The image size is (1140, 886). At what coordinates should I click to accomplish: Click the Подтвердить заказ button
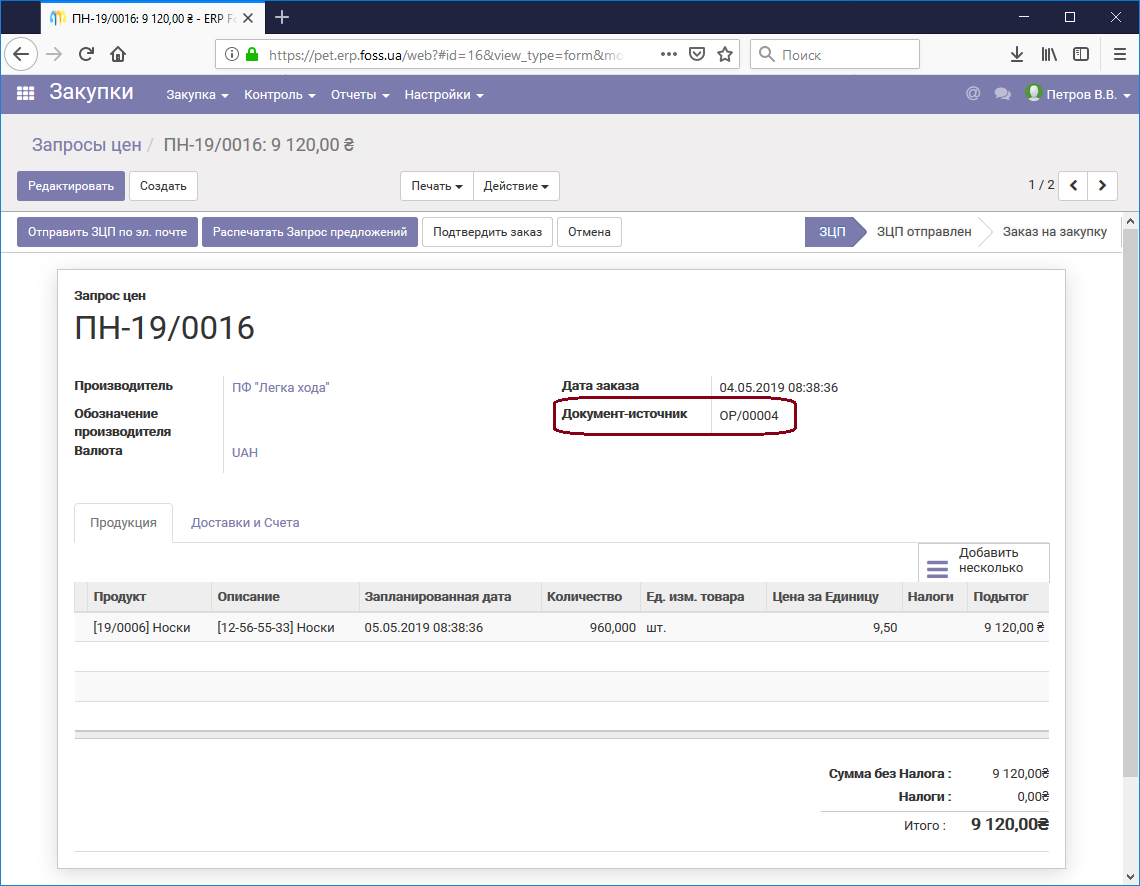click(x=487, y=232)
